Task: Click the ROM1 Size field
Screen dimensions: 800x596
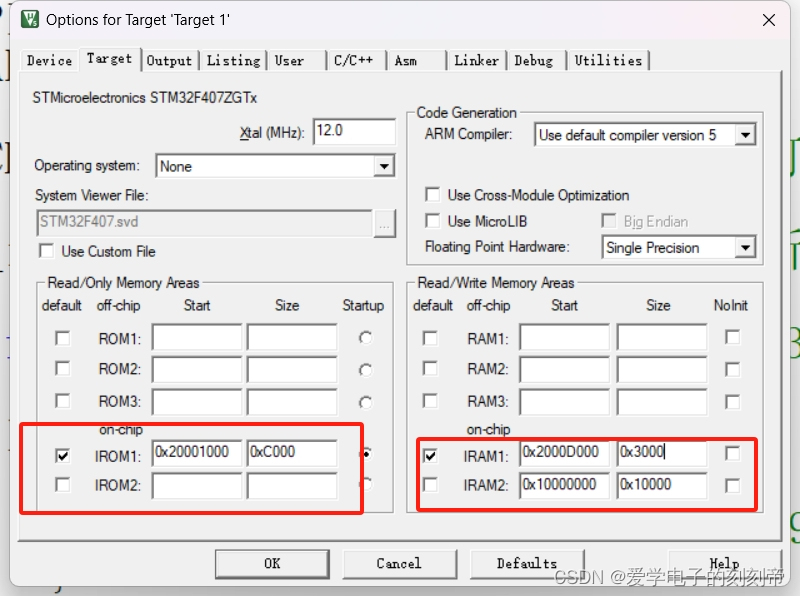Action: point(292,337)
